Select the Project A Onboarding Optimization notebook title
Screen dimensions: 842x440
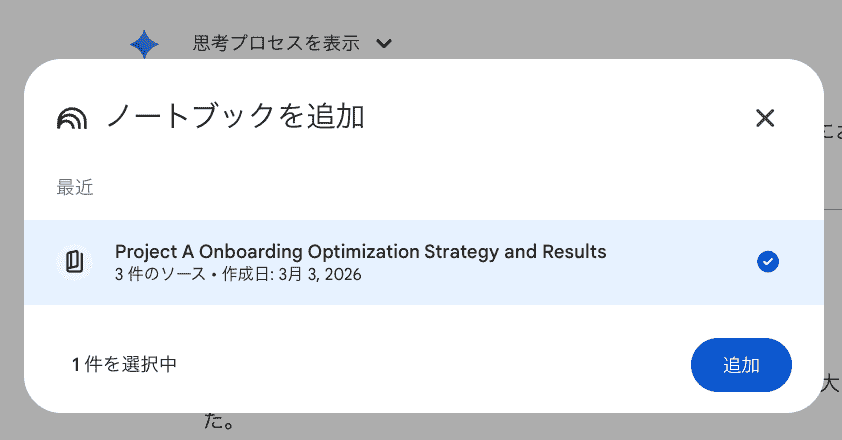click(360, 251)
